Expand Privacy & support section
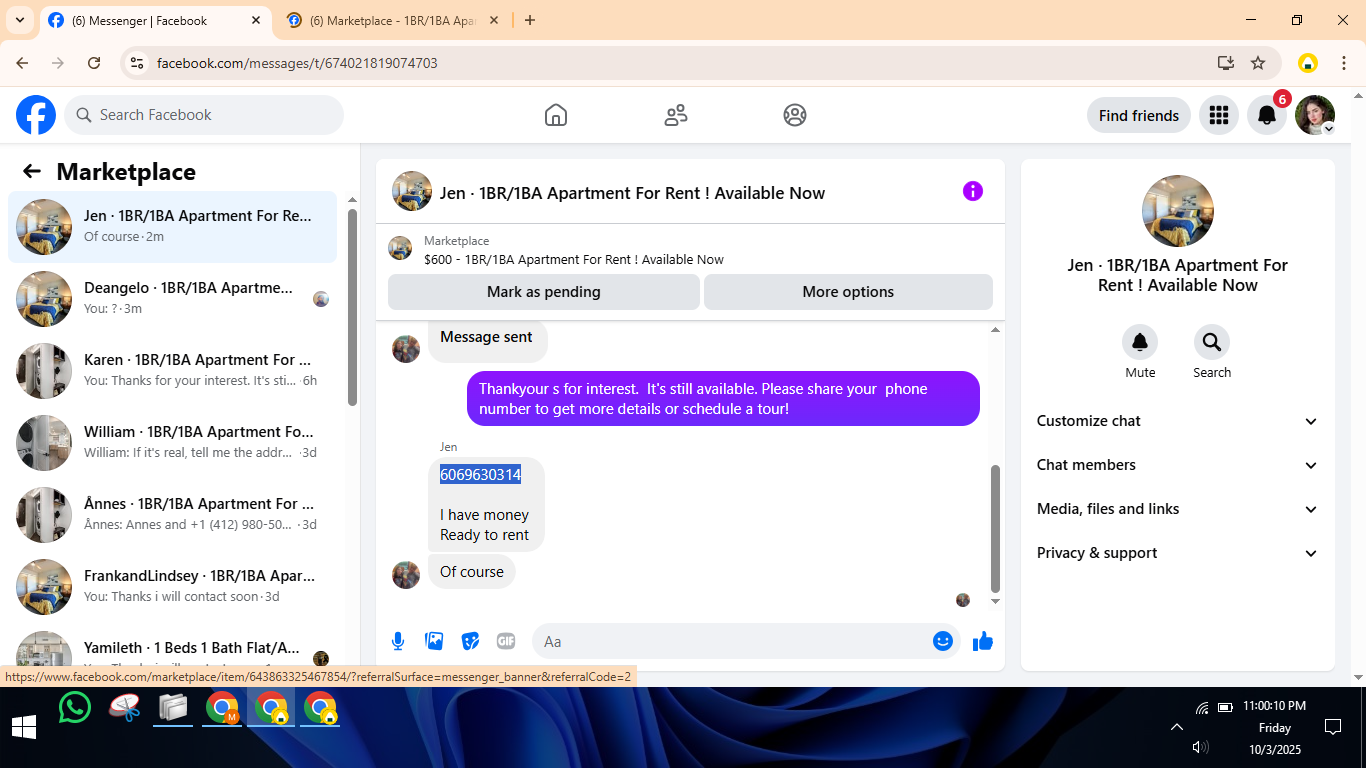 (x=1178, y=553)
